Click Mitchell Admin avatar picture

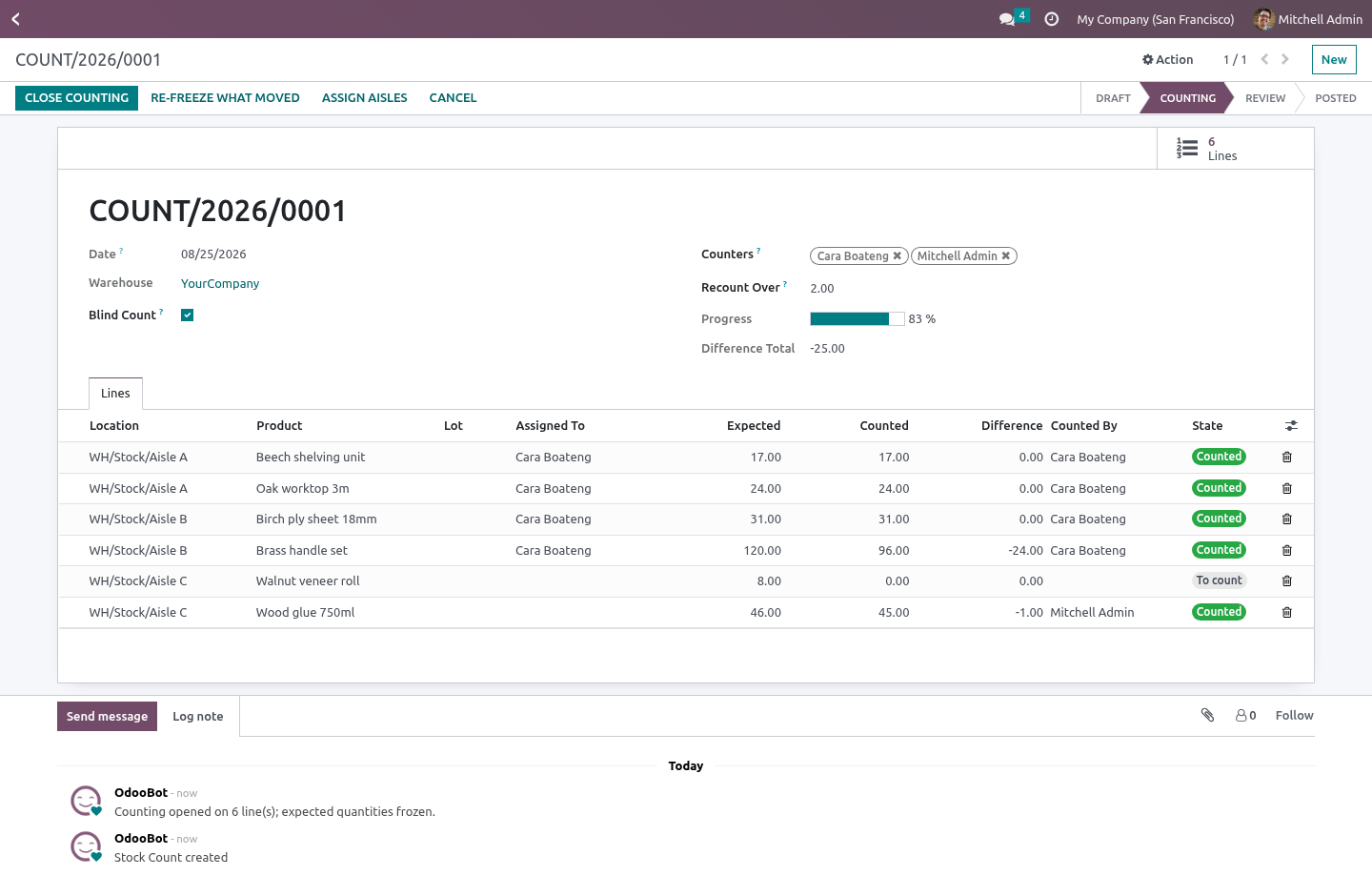point(1264,19)
